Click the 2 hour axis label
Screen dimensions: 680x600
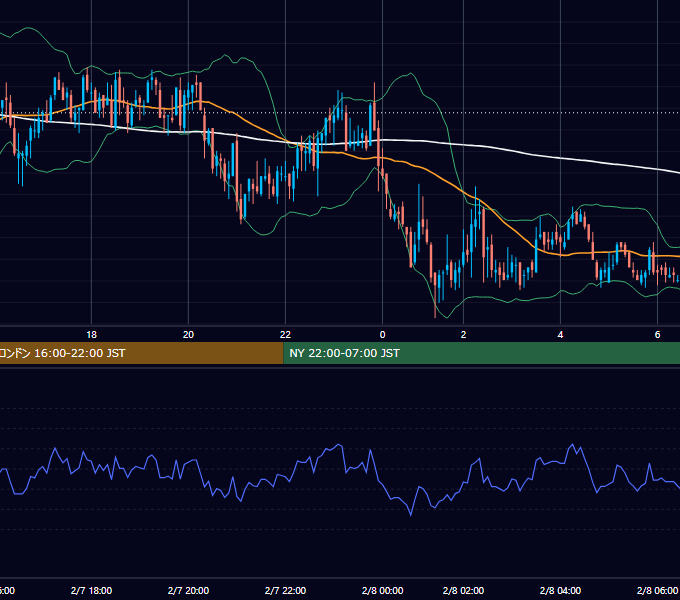463,335
